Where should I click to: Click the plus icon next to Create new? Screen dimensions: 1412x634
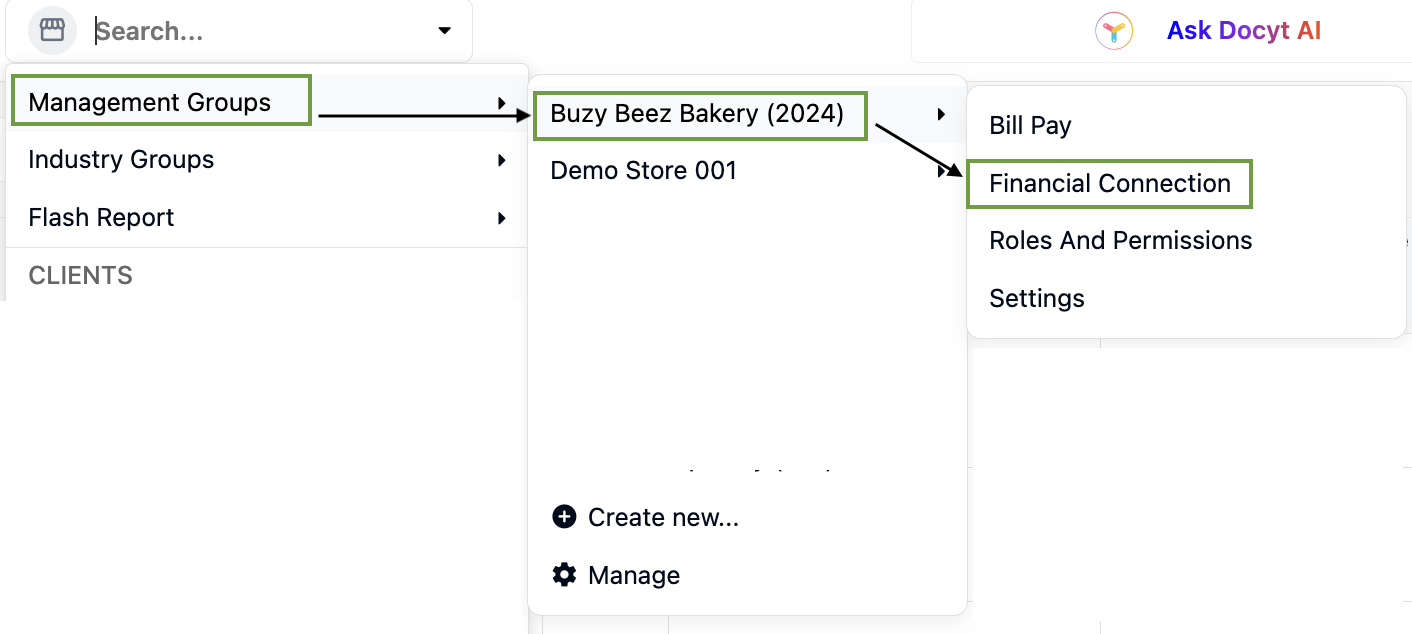coord(564,517)
